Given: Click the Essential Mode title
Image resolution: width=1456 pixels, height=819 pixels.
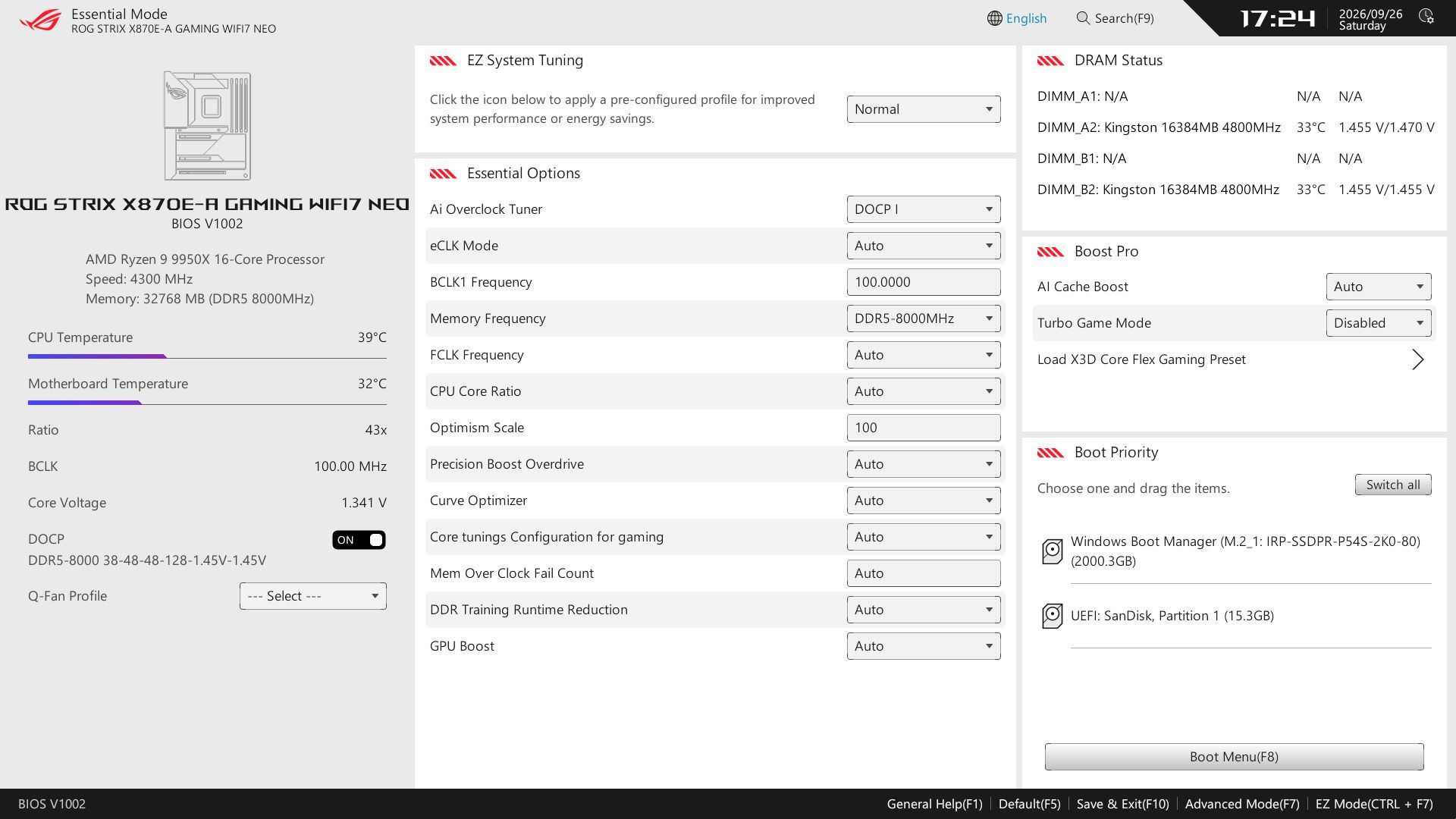Looking at the screenshot, I should coord(119,14).
